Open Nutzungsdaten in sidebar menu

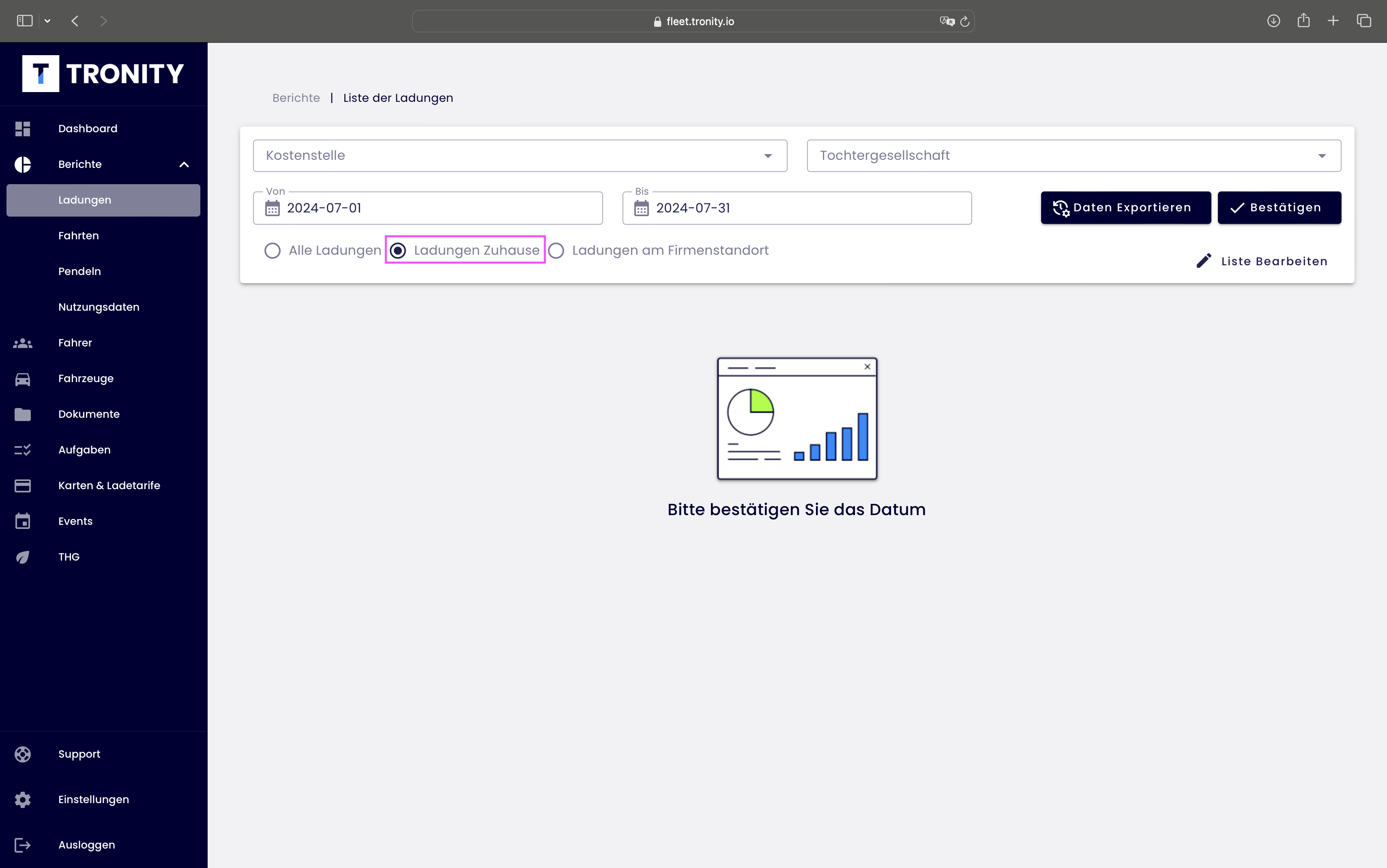[x=99, y=307]
